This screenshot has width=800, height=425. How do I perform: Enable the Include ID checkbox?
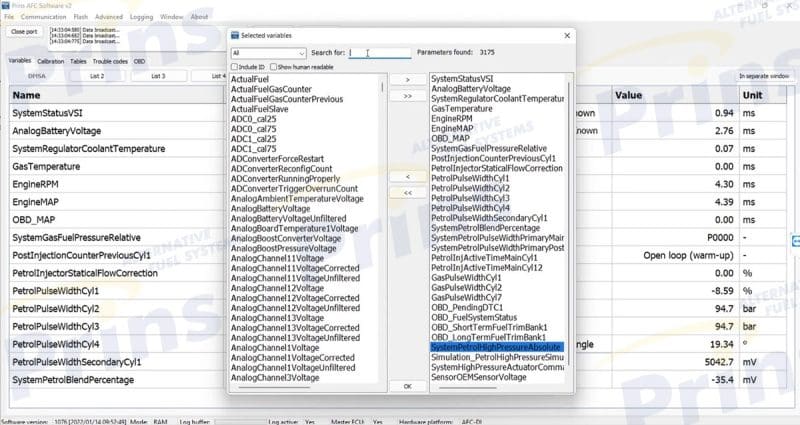click(234, 66)
